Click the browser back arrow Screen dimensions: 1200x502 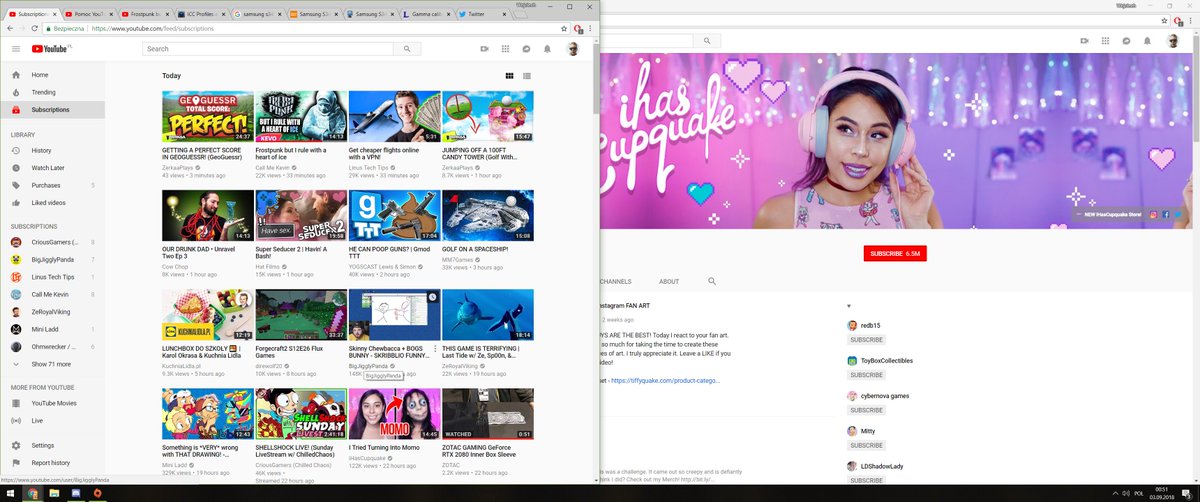(9, 29)
